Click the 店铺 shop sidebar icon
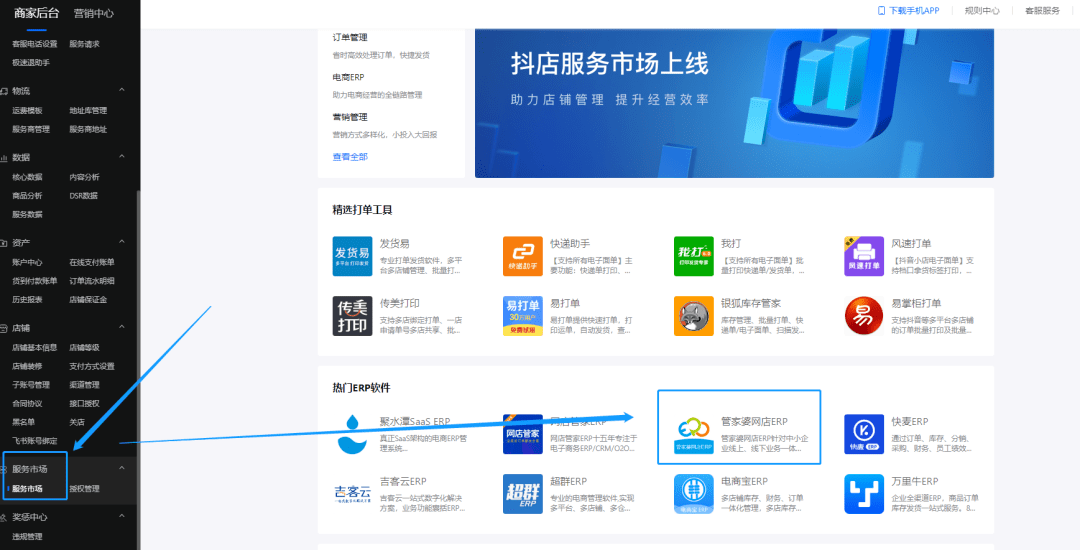 (4, 328)
